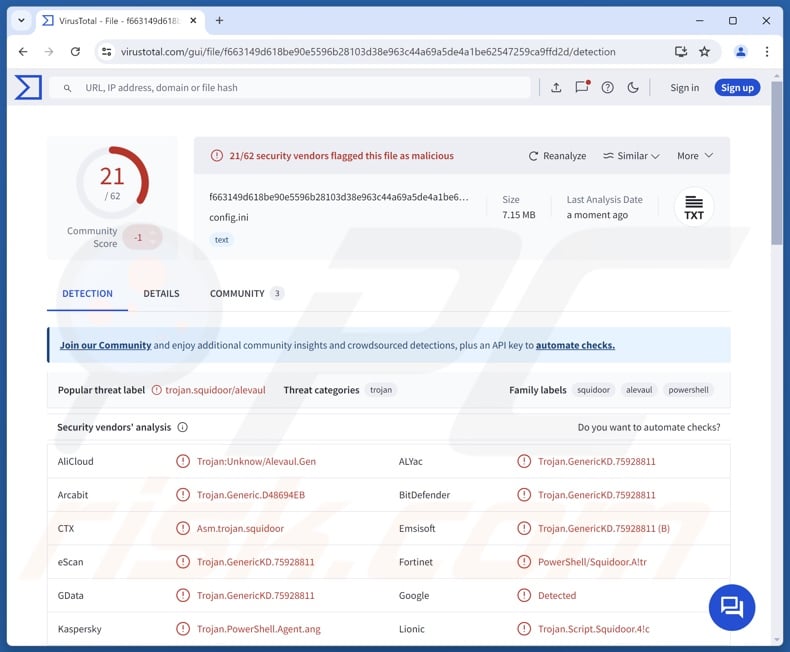Click the Reanalyze button

pos(557,156)
